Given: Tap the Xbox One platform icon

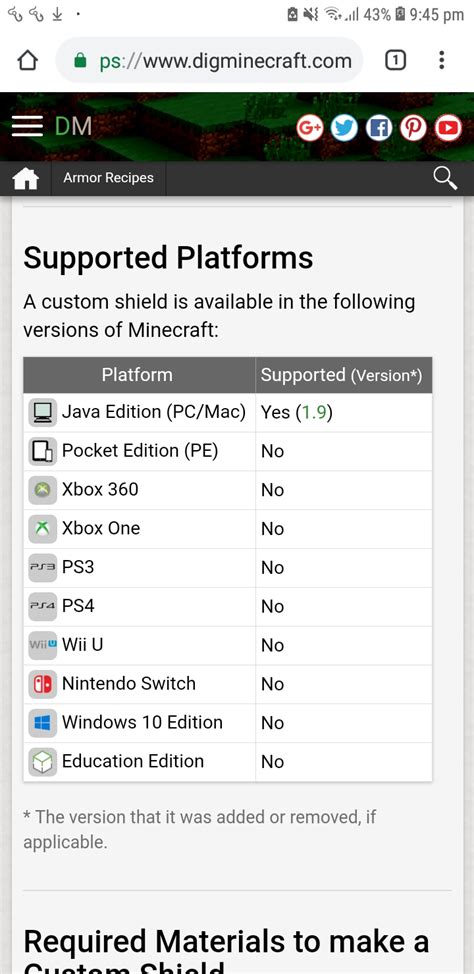Looking at the screenshot, I should point(43,529).
